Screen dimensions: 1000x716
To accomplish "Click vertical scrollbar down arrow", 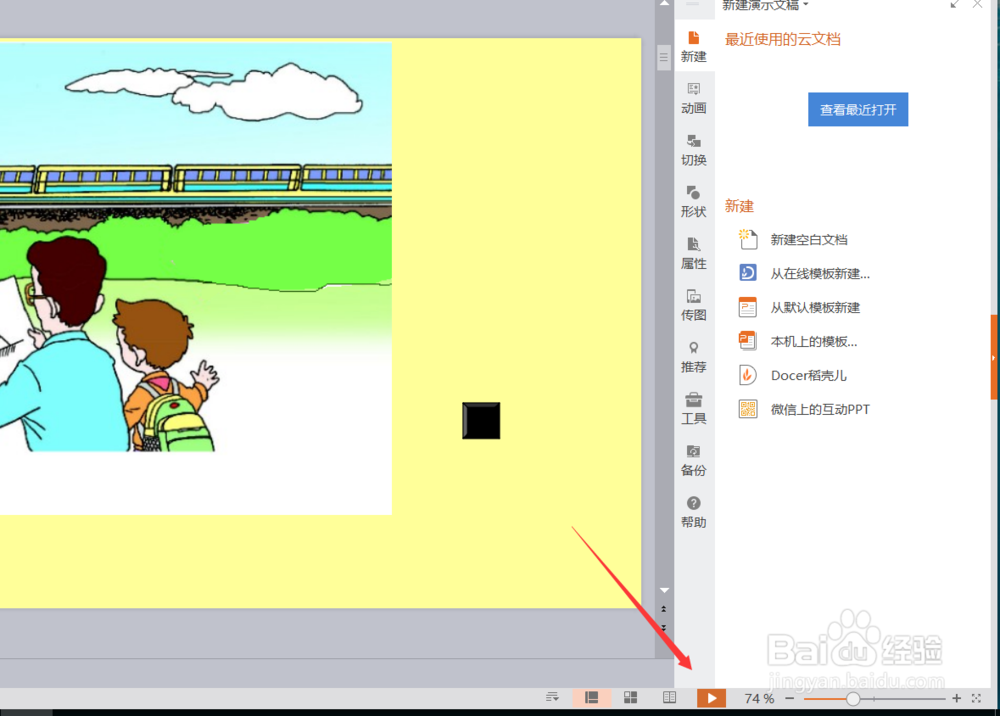I will tap(664, 590).
